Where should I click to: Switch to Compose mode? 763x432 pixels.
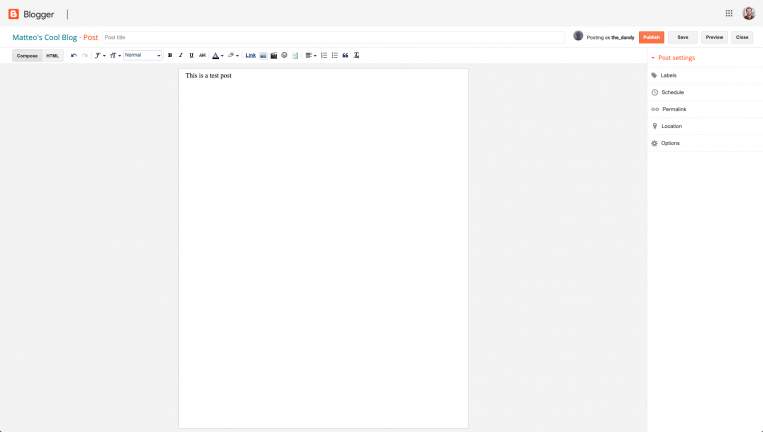pyautogui.click(x=27, y=55)
